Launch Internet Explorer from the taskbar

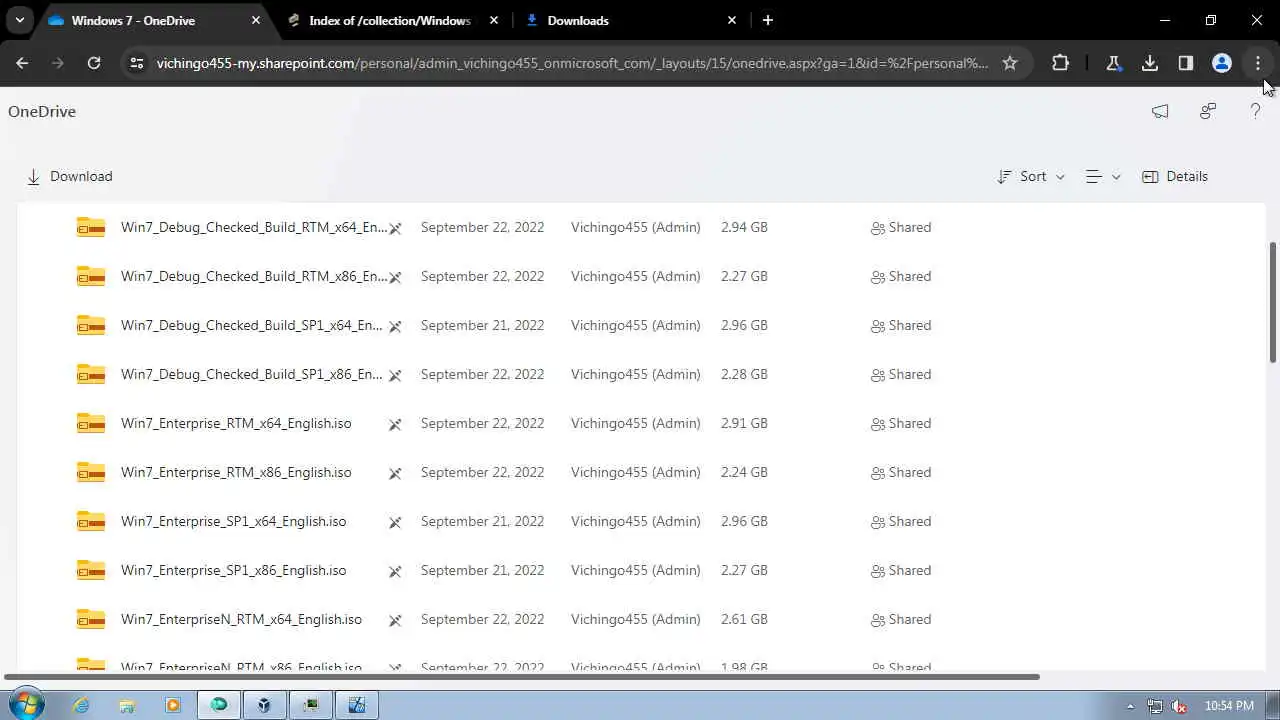(81, 705)
